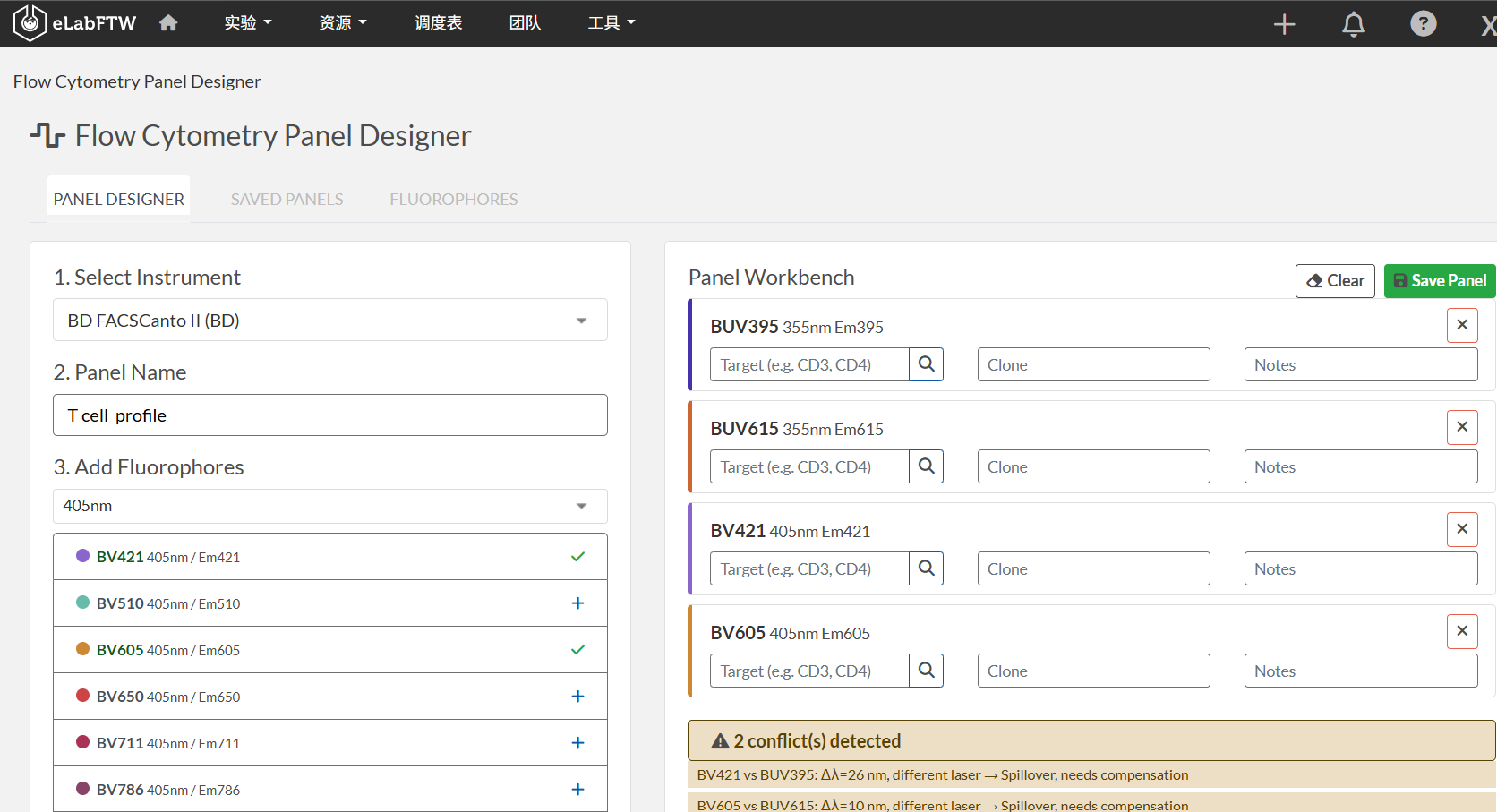Screen dimensions: 1497x812
Task: Focus the Target field for BUV615
Action: point(809,466)
